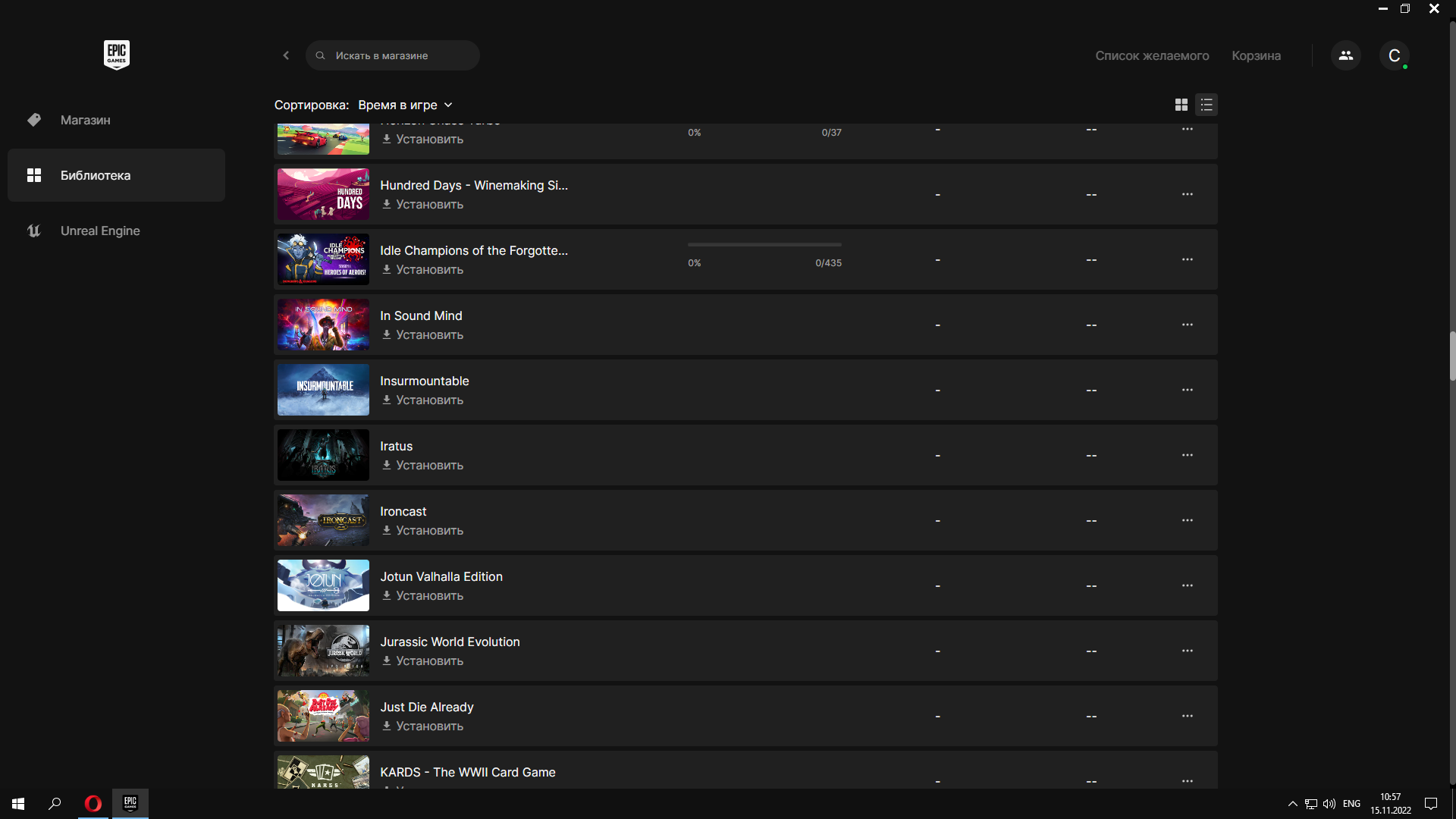Open more options for KARDS
1456x819 pixels.
pyautogui.click(x=1188, y=781)
